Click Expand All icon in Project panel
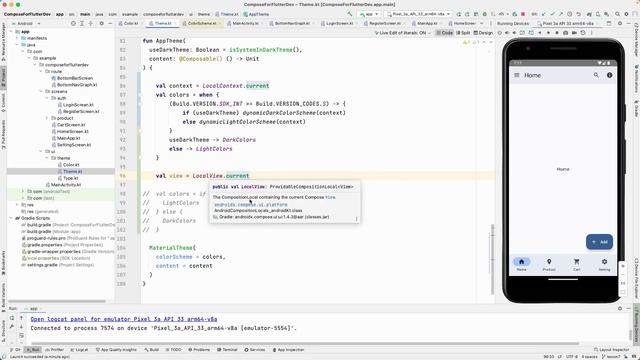Screen dimensions: 640x360 click(82, 24)
